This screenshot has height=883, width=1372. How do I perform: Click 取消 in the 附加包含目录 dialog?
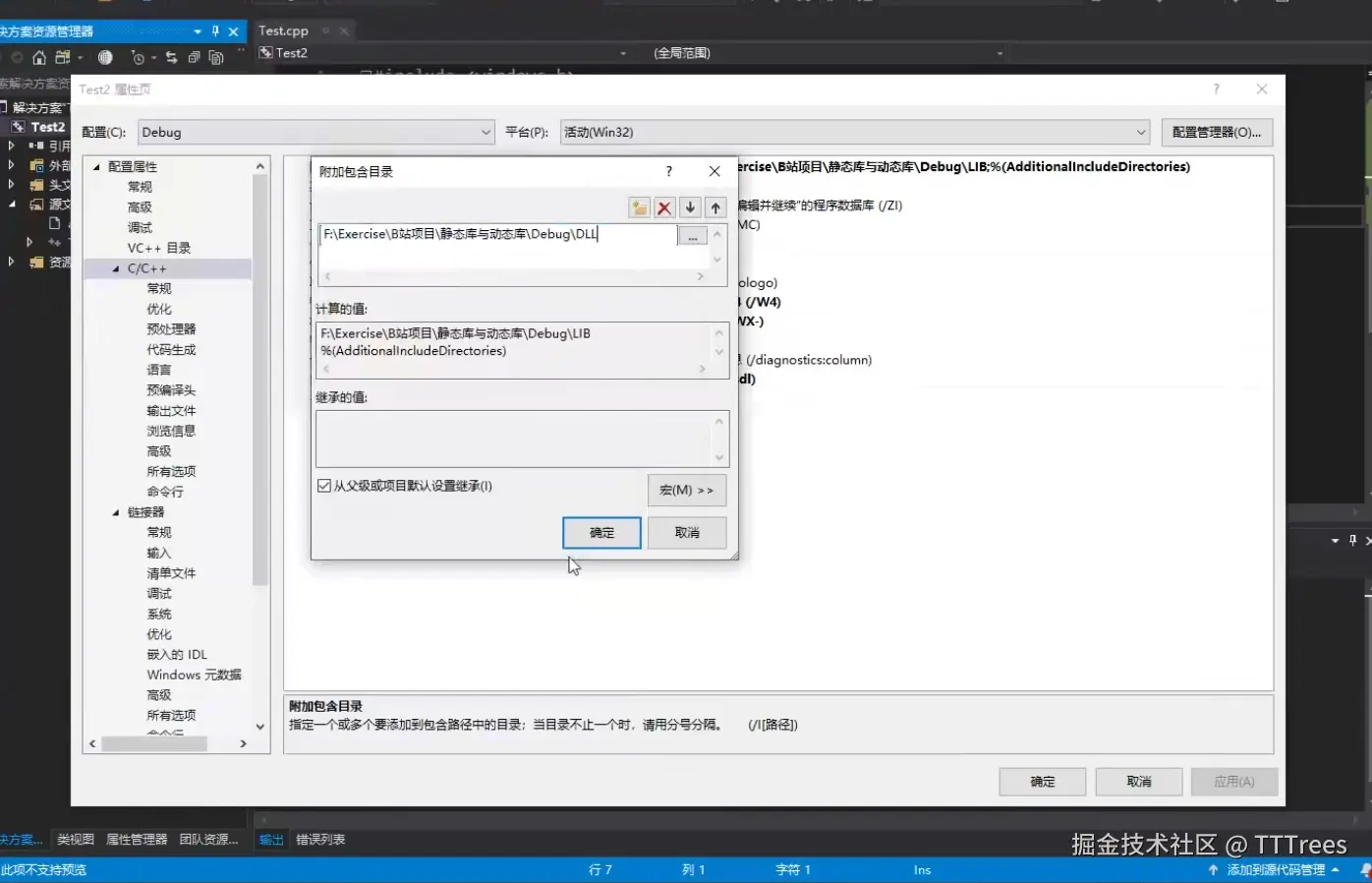687,533
